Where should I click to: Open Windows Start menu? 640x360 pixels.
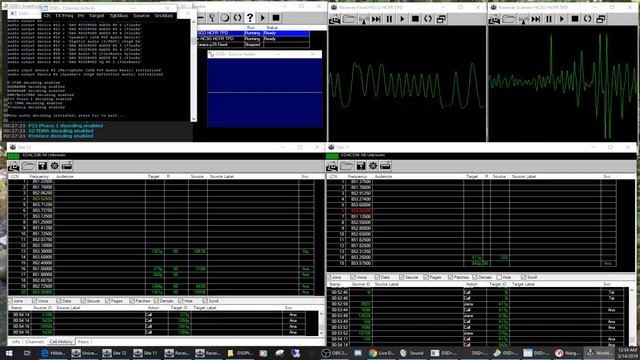click(9, 353)
